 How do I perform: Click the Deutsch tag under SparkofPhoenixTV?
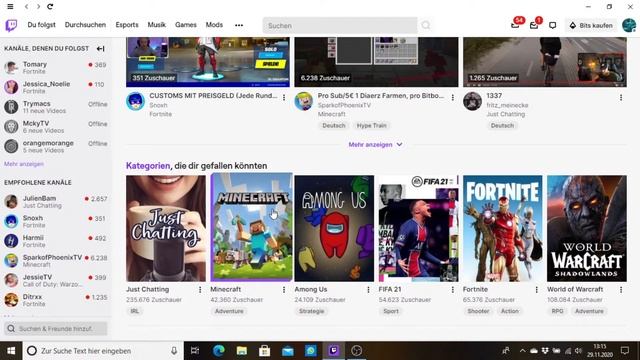pyautogui.click(x=334, y=126)
